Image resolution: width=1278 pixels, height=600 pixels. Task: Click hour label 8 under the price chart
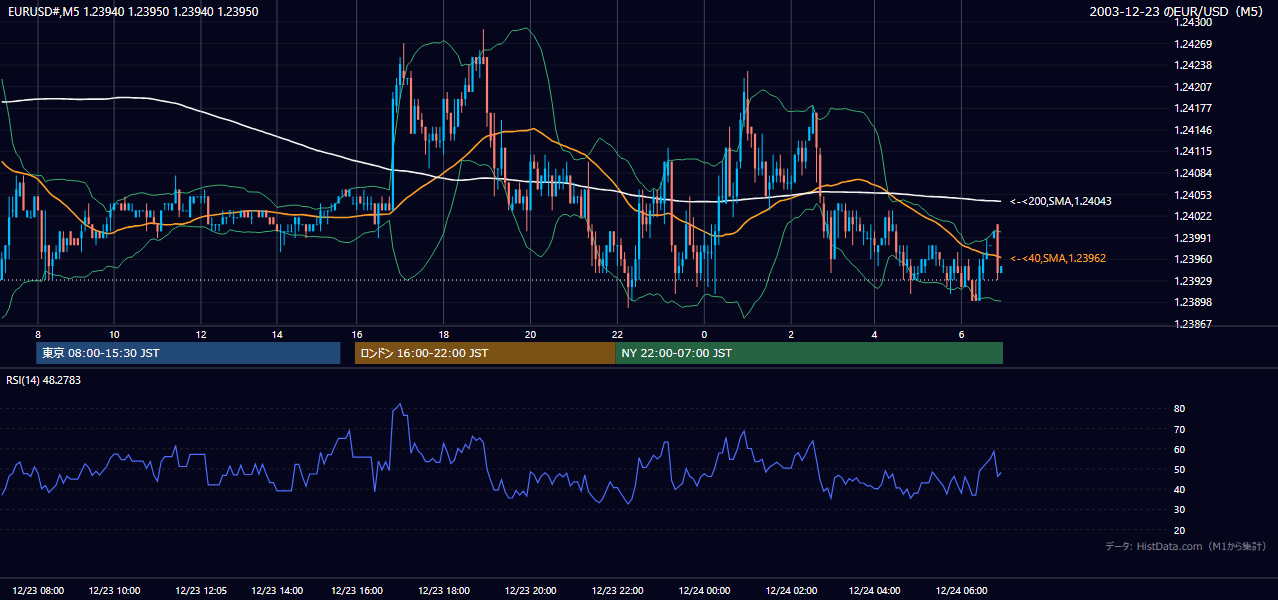point(38,334)
